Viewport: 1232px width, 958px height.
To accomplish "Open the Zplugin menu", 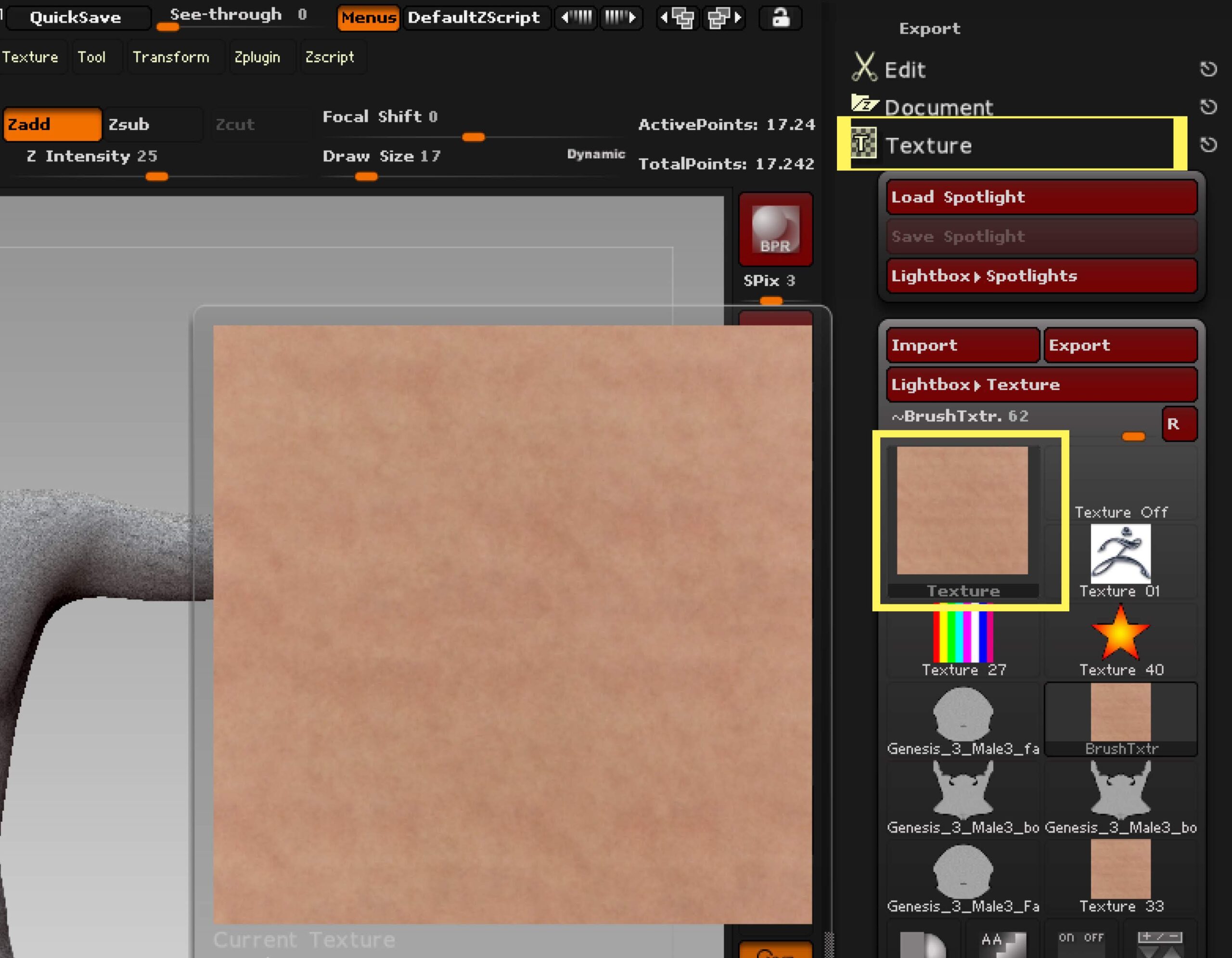I will click(257, 57).
